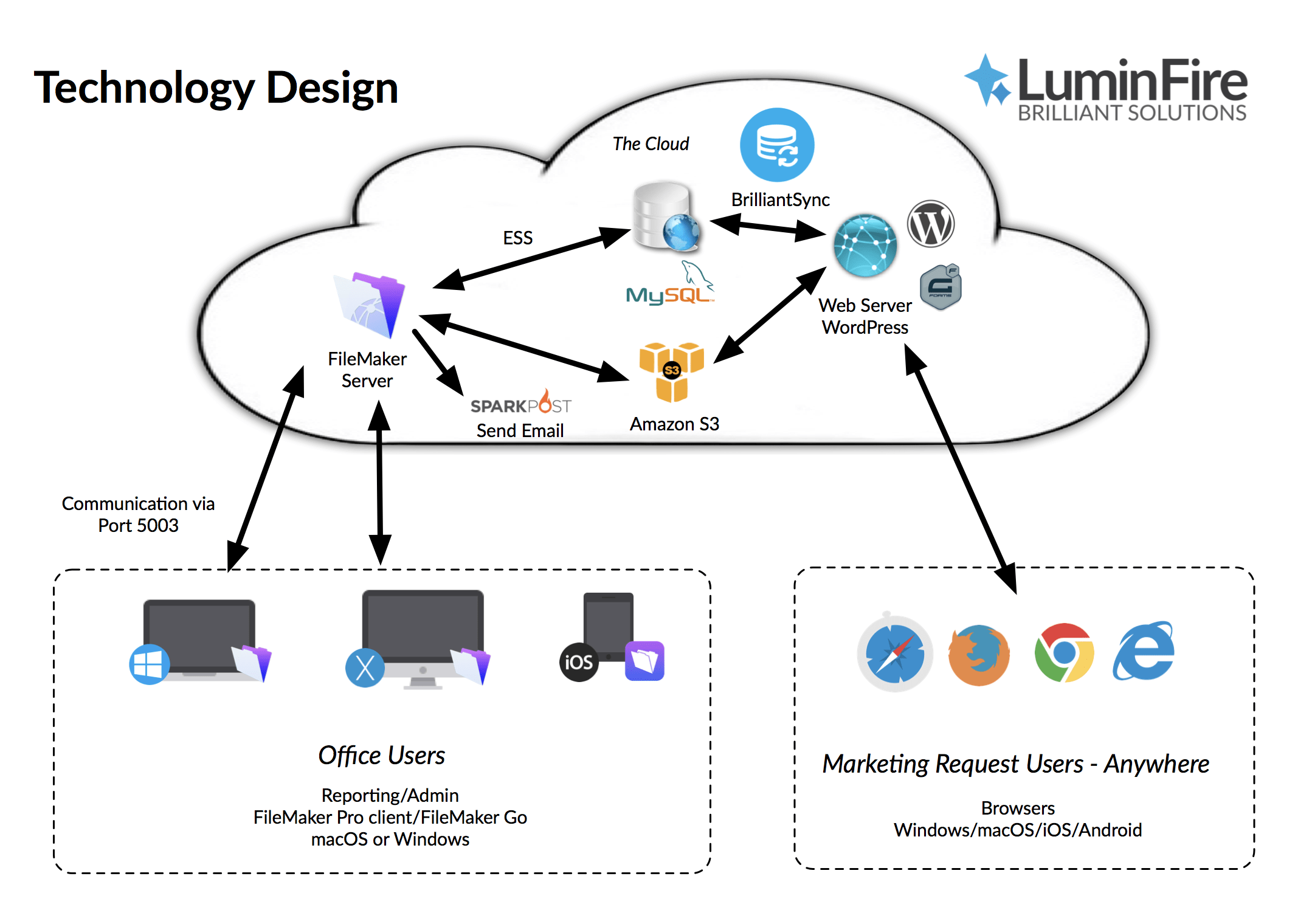The width and height of the screenshot is (1312, 924).
Task: Click the "BrilliantSync" label
Action: tap(780, 199)
